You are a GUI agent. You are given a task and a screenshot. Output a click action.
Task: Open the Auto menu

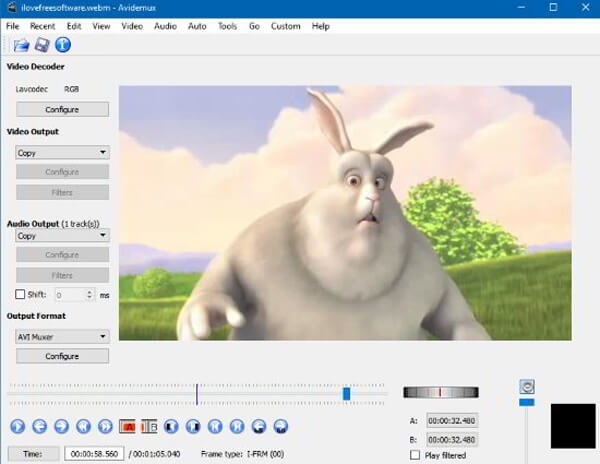pyautogui.click(x=197, y=26)
